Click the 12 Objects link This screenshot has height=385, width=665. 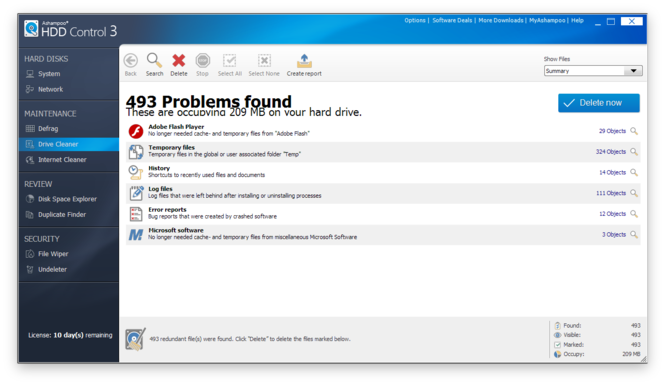(x=612, y=214)
